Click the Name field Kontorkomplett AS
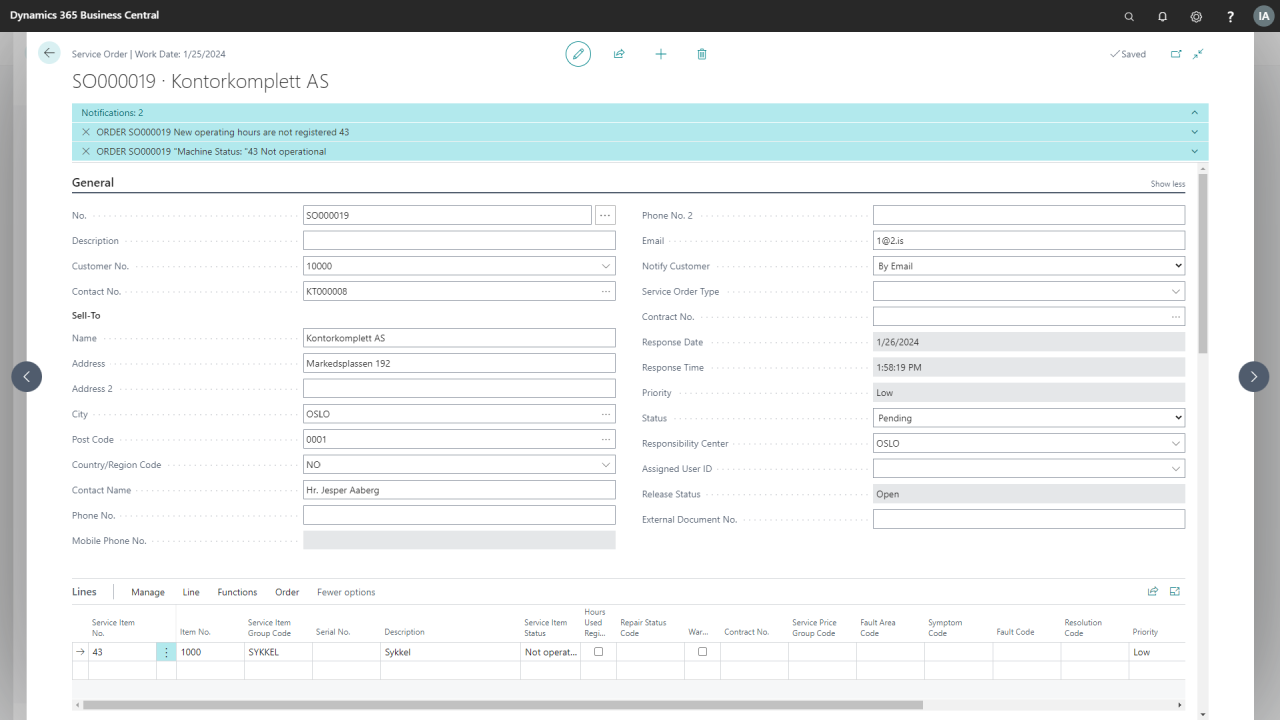 (x=459, y=338)
